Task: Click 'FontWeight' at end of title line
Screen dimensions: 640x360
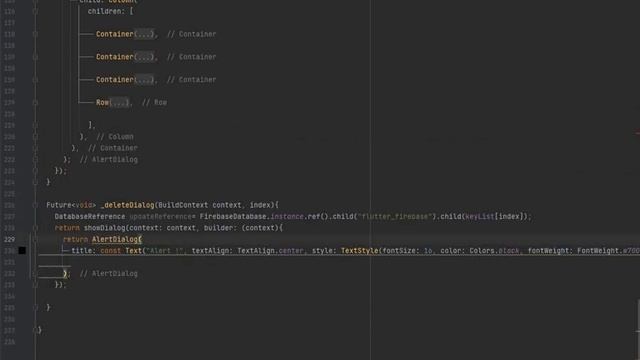Action: [x=598, y=251]
